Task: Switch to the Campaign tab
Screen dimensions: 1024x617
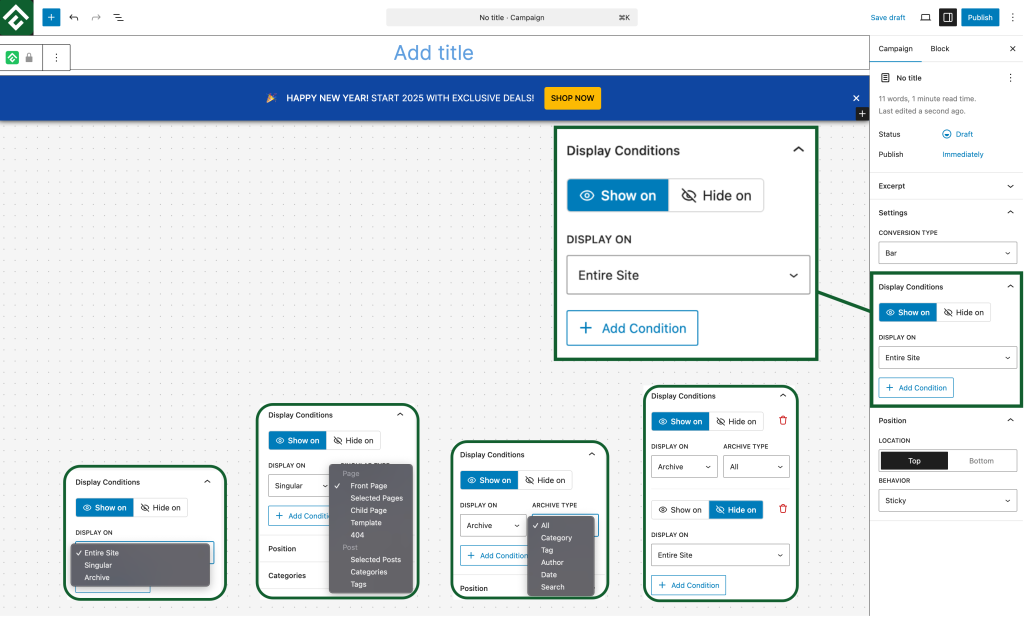Action: [895, 48]
